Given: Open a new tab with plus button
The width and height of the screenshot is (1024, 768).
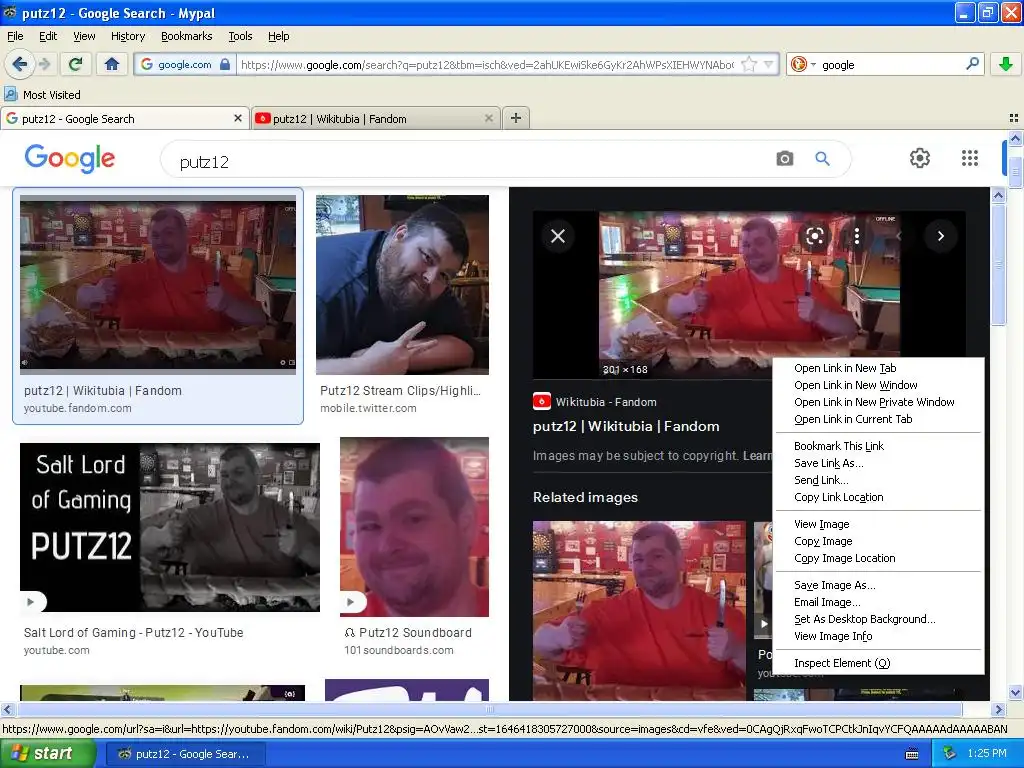Looking at the screenshot, I should tap(516, 118).
